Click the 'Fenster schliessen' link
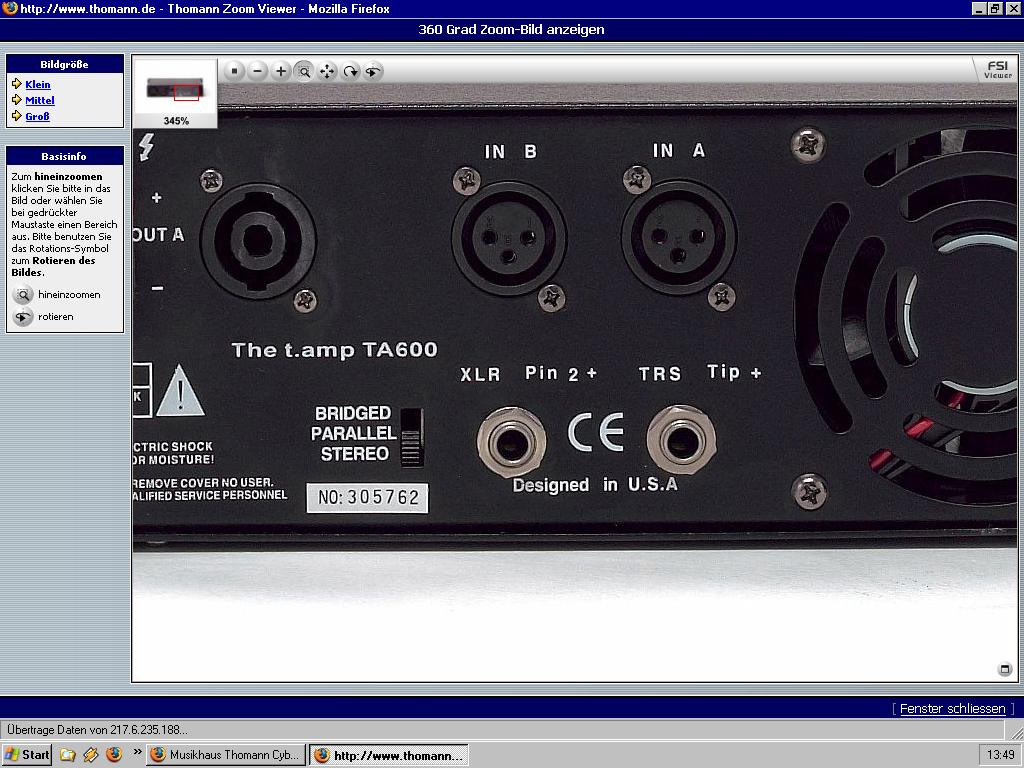This screenshot has height=768, width=1024. [952, 709]
